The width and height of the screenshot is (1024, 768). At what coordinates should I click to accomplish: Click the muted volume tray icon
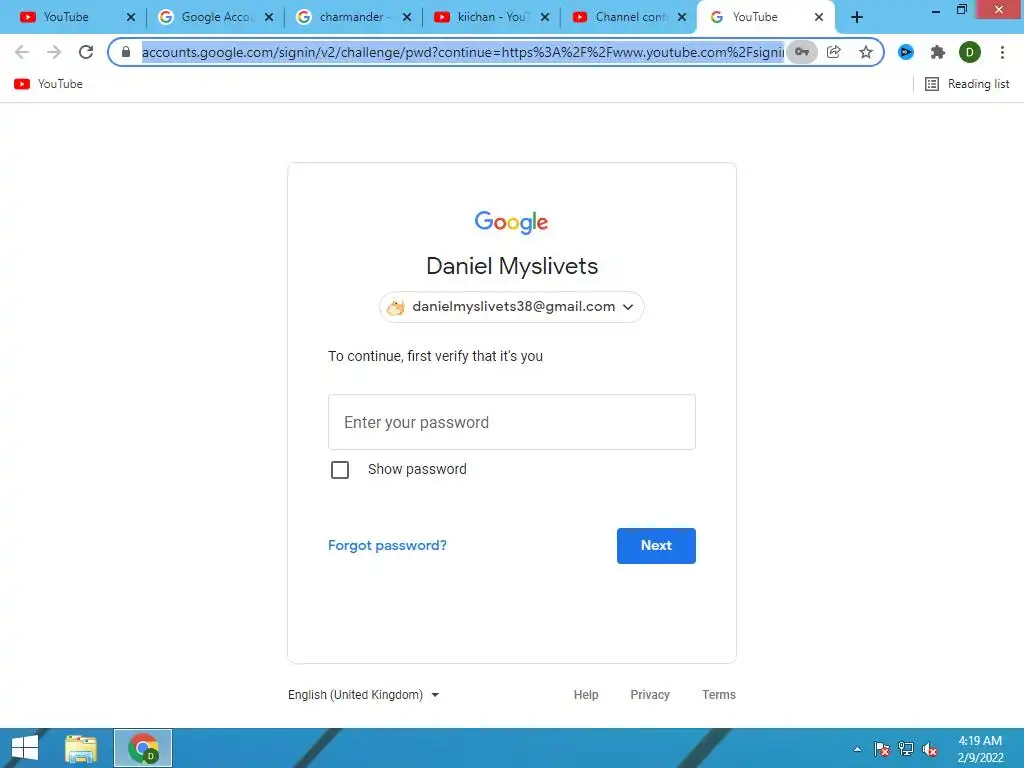pyautogui.click(x=930, y=749)
